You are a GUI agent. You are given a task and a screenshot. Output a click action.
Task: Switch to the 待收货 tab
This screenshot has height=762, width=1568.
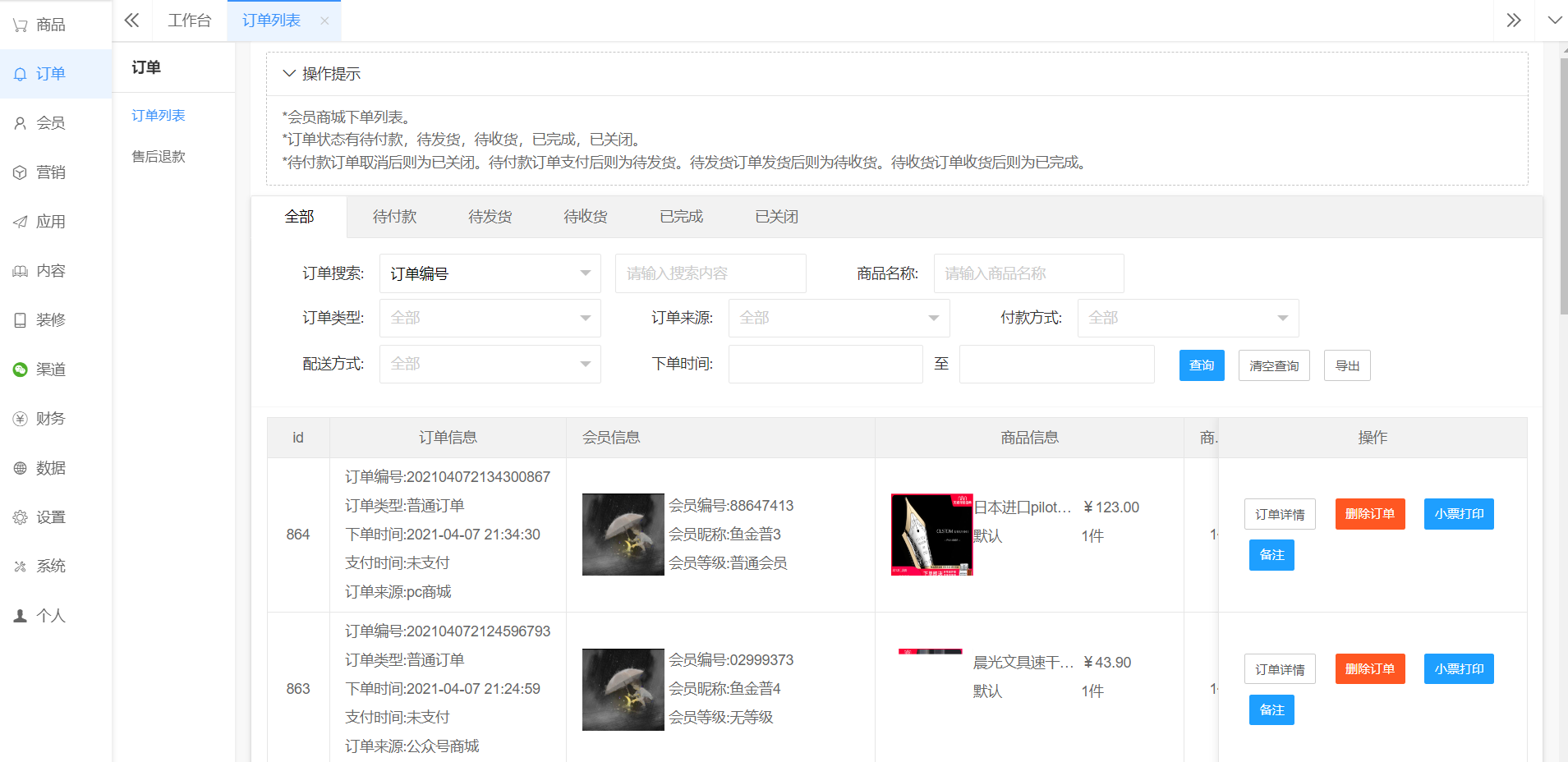click(586, 217)
